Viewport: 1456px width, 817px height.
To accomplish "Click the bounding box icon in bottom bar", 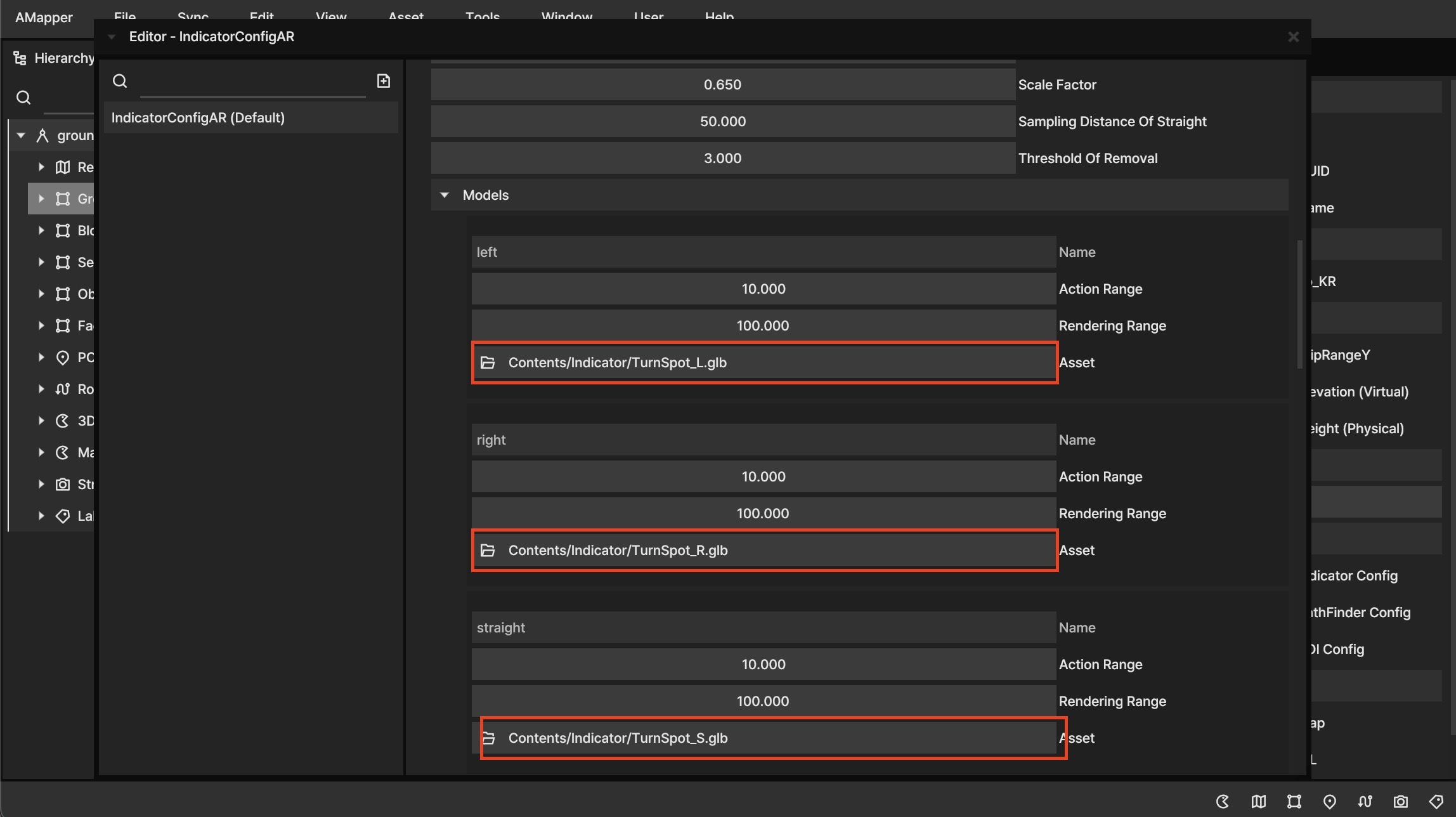I will coord(1294,802).
